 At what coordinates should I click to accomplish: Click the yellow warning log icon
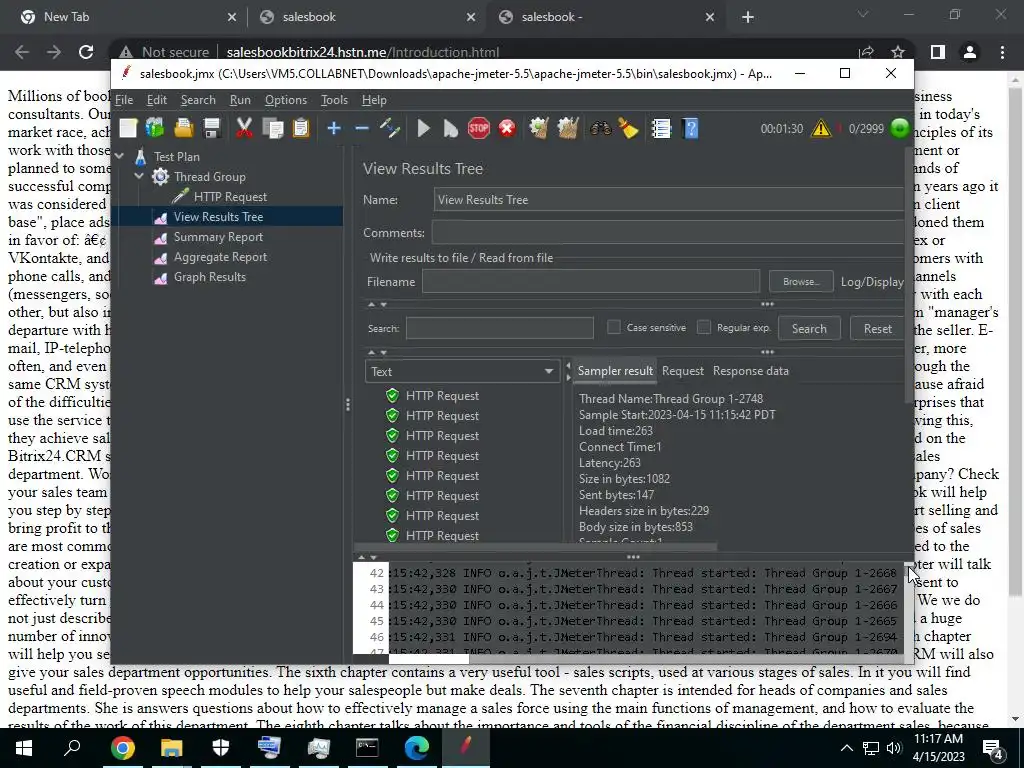pos(821,128)
